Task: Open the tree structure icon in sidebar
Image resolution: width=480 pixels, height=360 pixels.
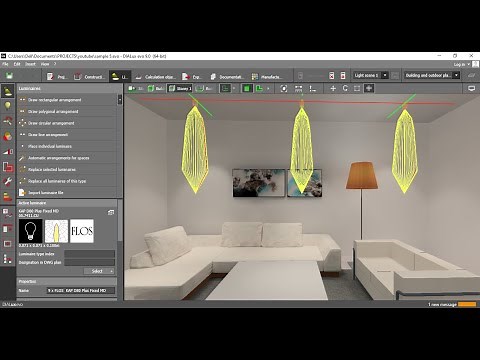Action: click(7, 258)
